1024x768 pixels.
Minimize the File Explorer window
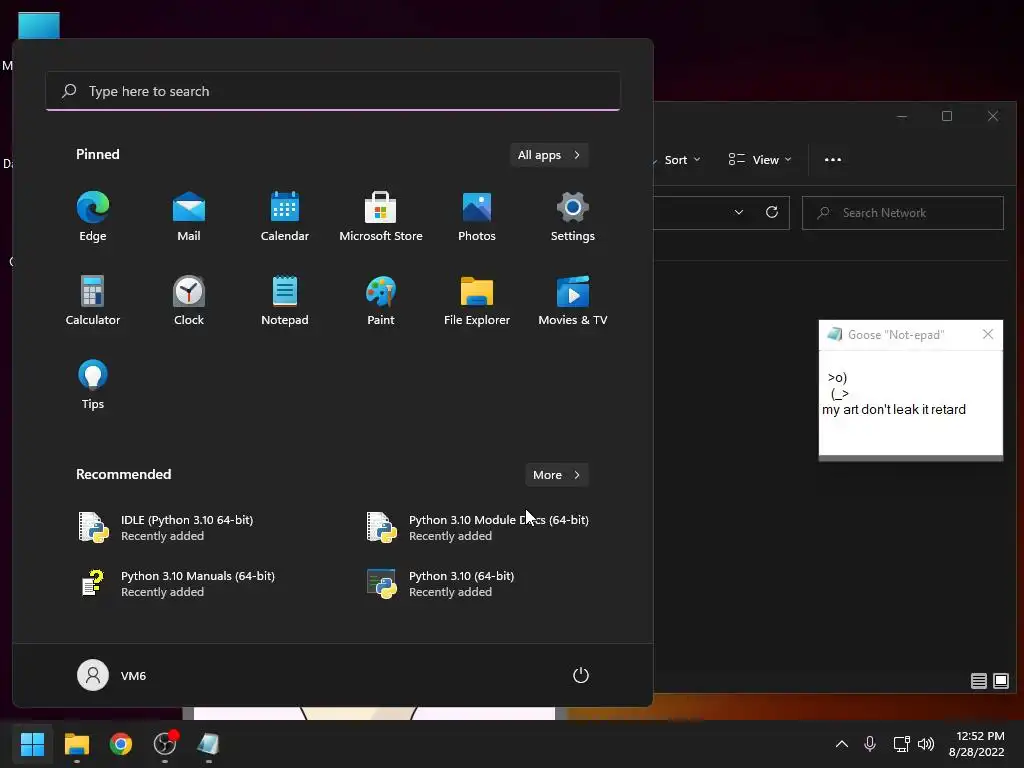click(902, 116)
